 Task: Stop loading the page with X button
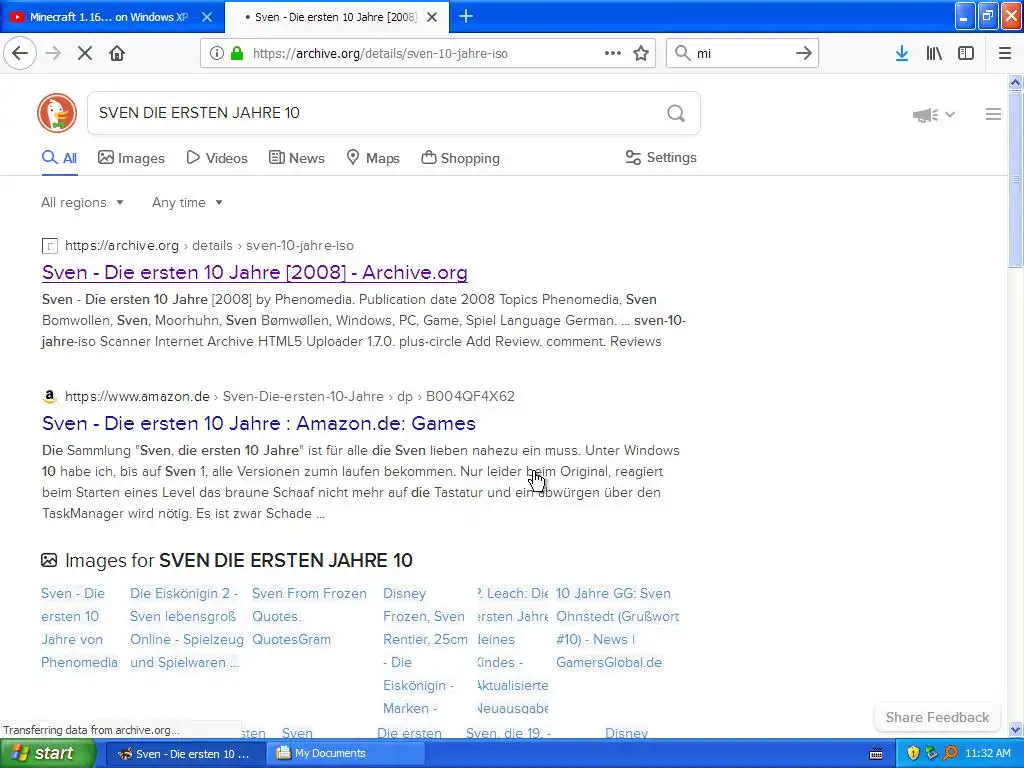pyautogui.click(x=85, y=54)
